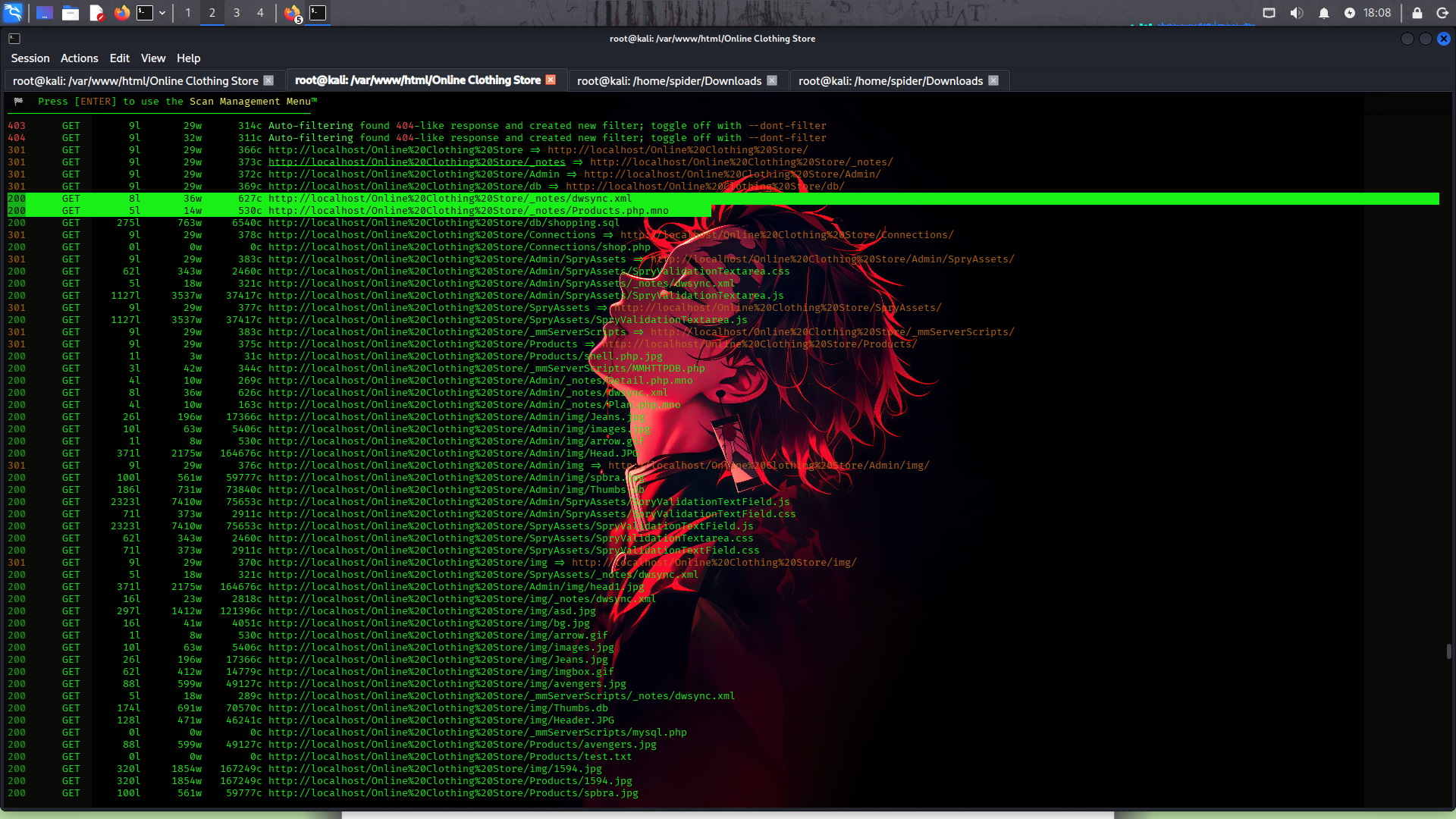The image size is (1456, 819).
Task: Click the img/Header.JPG URL
Action: [x=441, y=720]
